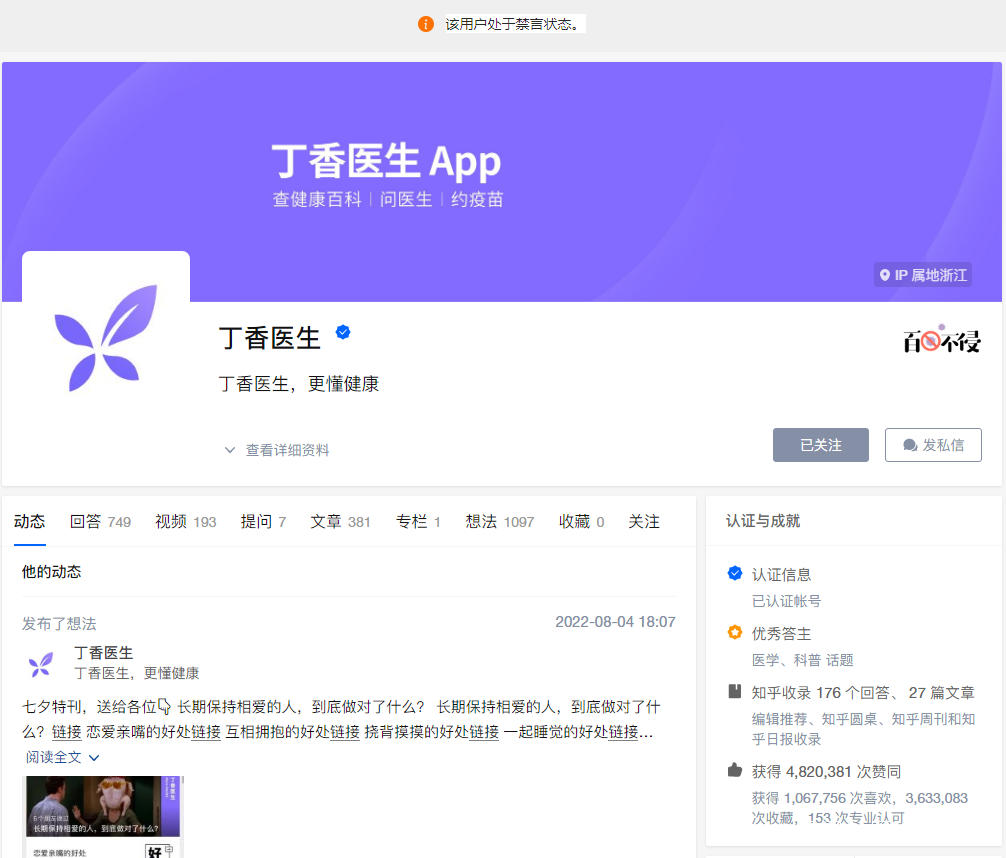Click the 他的动态 heading
The width and height of the screenshot is (1006, 858).
click(x=51, y=572)
